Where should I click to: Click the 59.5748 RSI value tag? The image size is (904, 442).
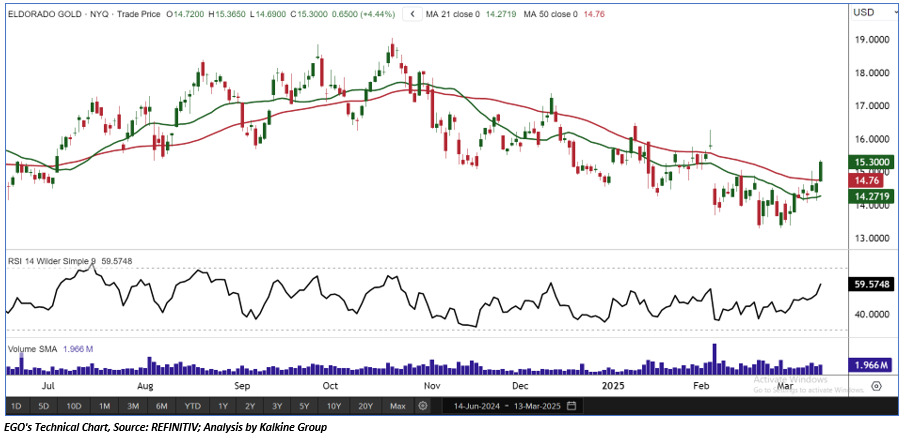tap(871, 284)
